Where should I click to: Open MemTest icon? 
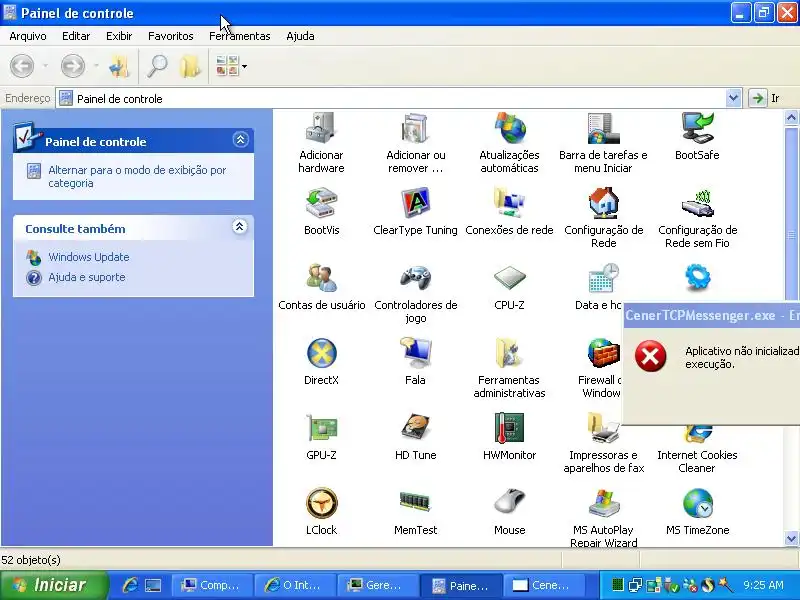[x=415, y=512]
